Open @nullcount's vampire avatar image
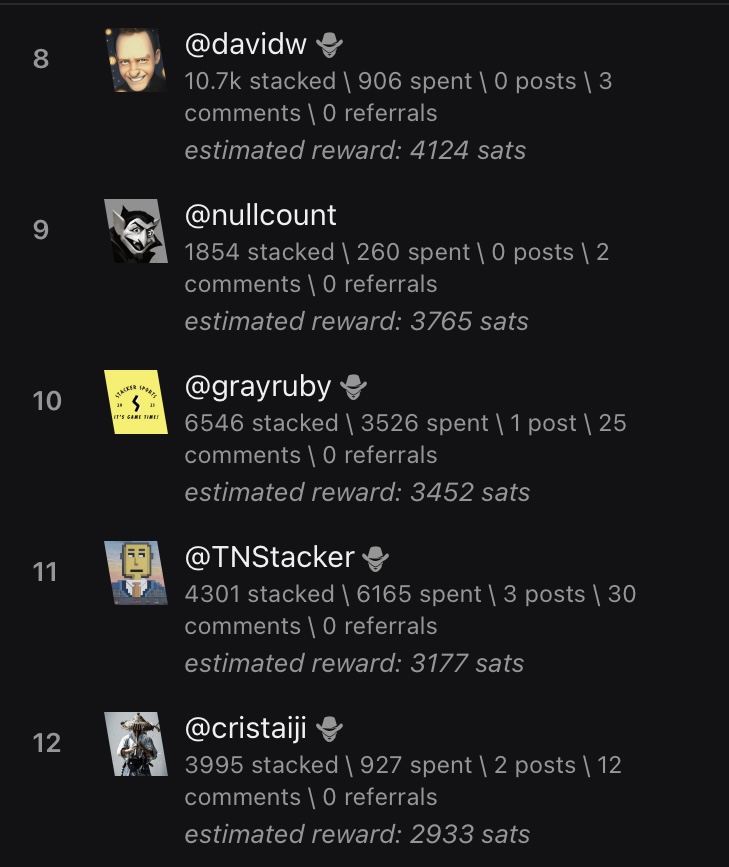Viewport: 729px width, 867px height. pyautogui.click(x=136, y=231)
